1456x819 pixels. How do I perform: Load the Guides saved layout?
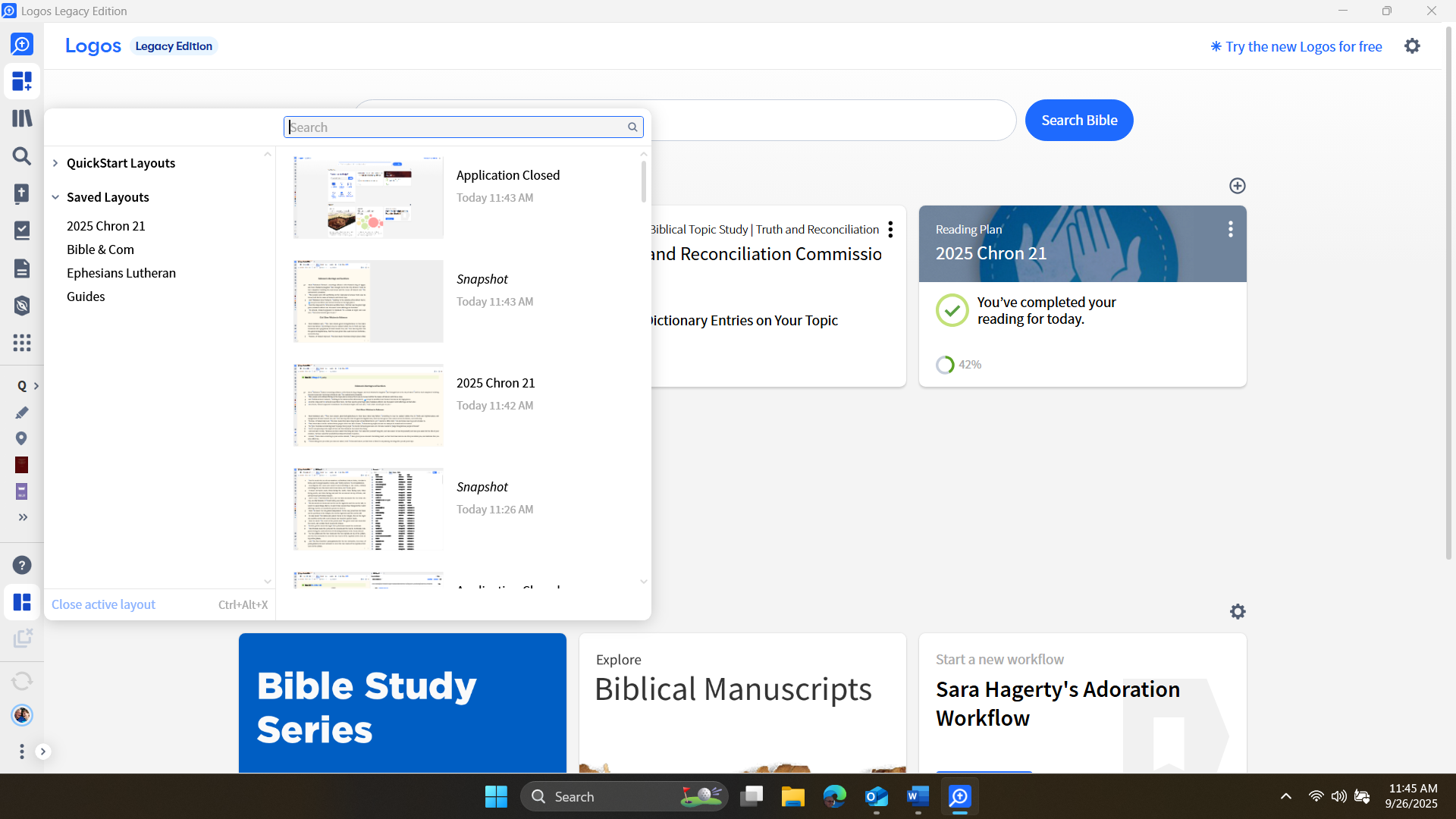point(86,297)
